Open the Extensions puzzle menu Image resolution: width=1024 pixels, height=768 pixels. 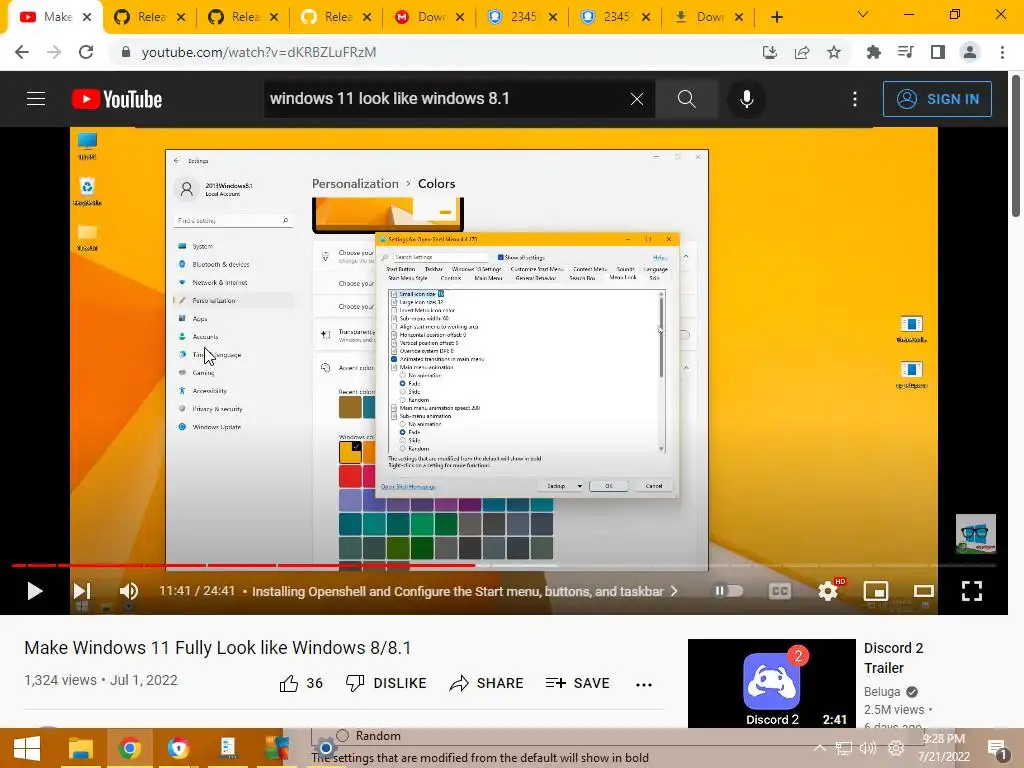coord(873,52)
